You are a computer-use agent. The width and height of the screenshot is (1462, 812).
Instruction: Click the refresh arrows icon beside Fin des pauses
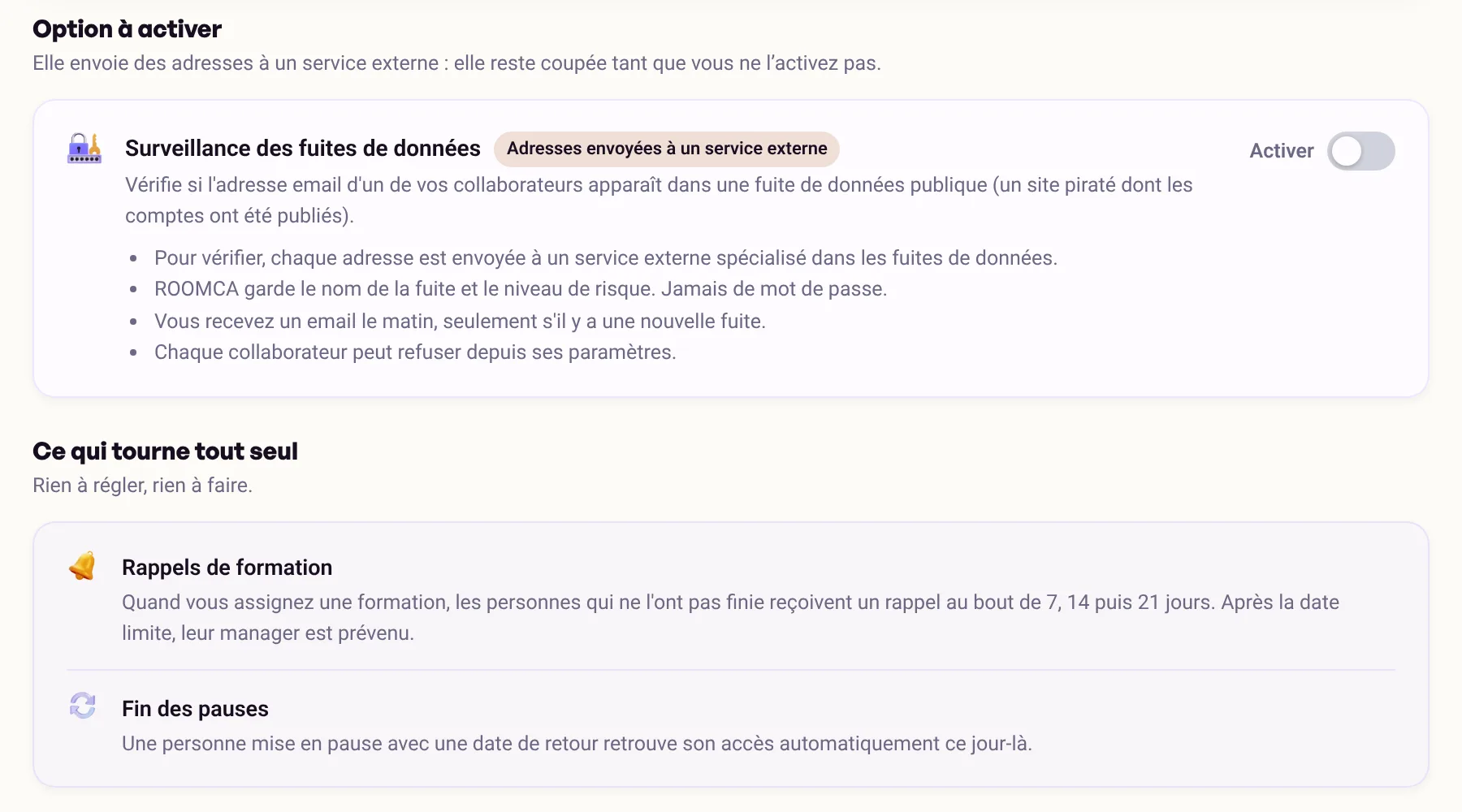(83, 706)
